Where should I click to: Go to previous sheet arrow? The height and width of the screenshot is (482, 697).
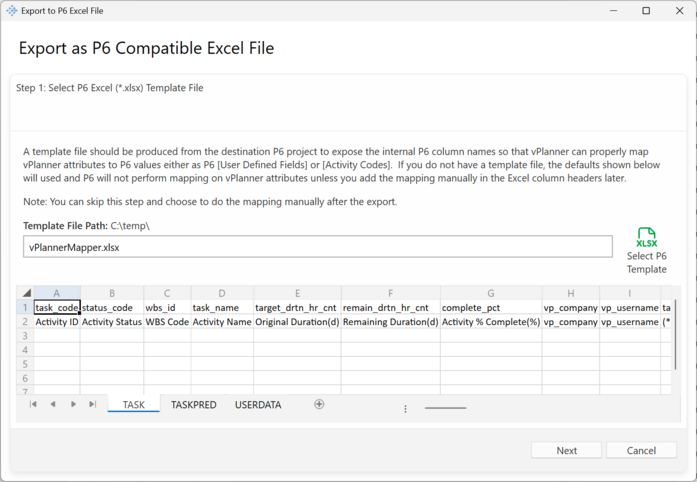[x=53, y=405]
